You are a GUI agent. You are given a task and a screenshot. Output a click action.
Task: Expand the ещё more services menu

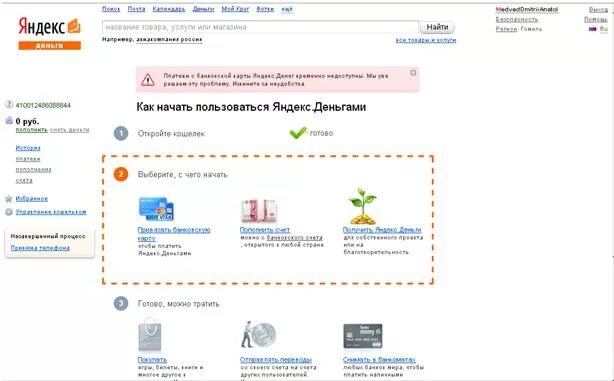287,9
